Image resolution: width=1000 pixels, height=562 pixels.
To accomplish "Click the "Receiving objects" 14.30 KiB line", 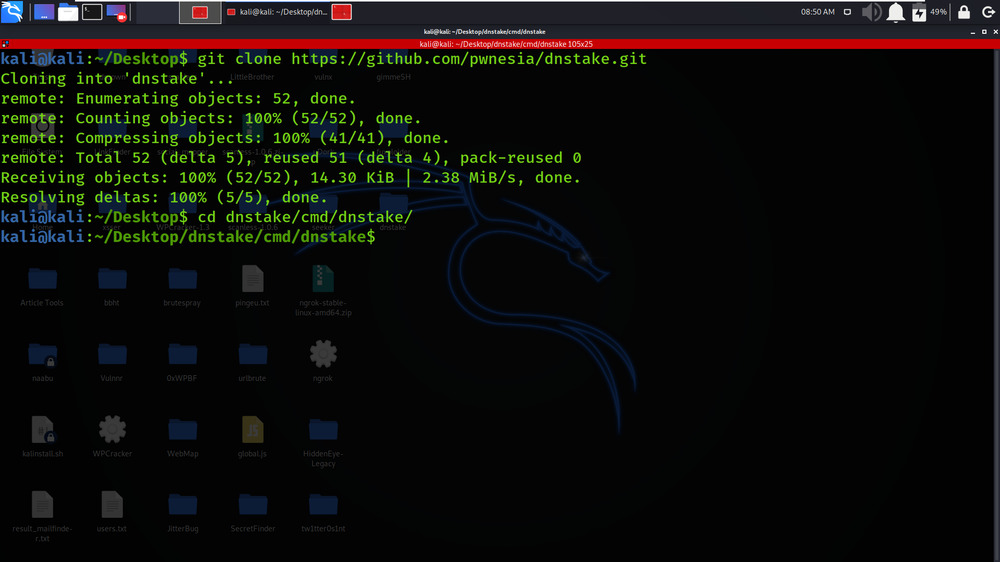I will click(291, 177).
